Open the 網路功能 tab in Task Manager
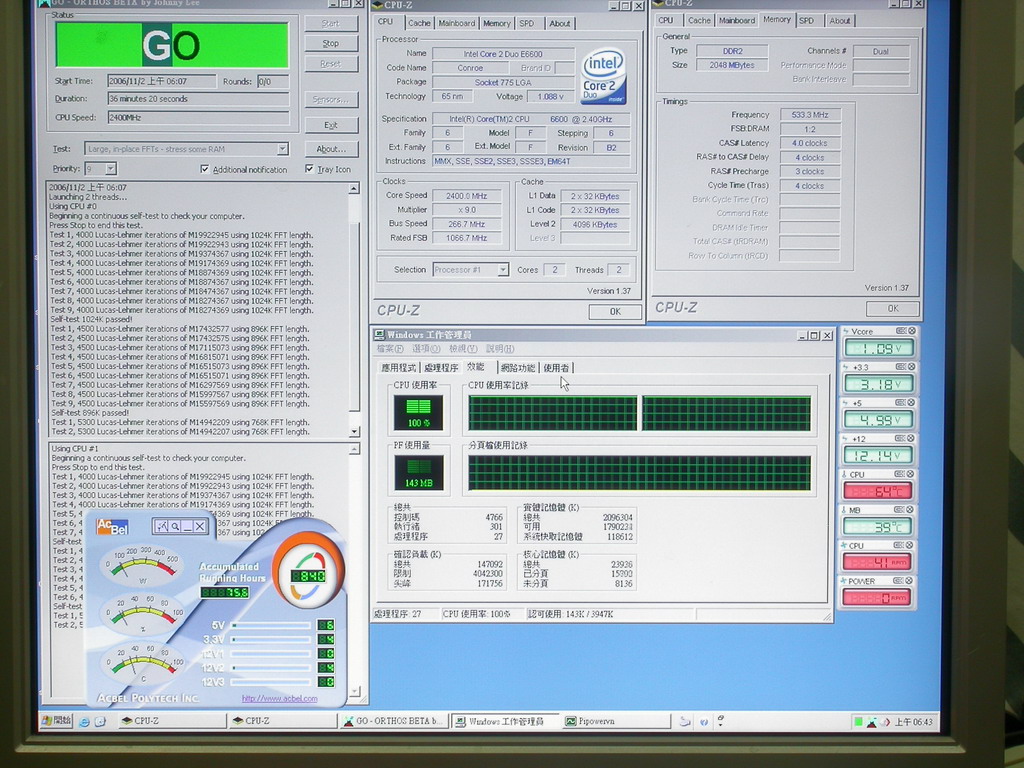The image size is (1024, 768). 518,368
